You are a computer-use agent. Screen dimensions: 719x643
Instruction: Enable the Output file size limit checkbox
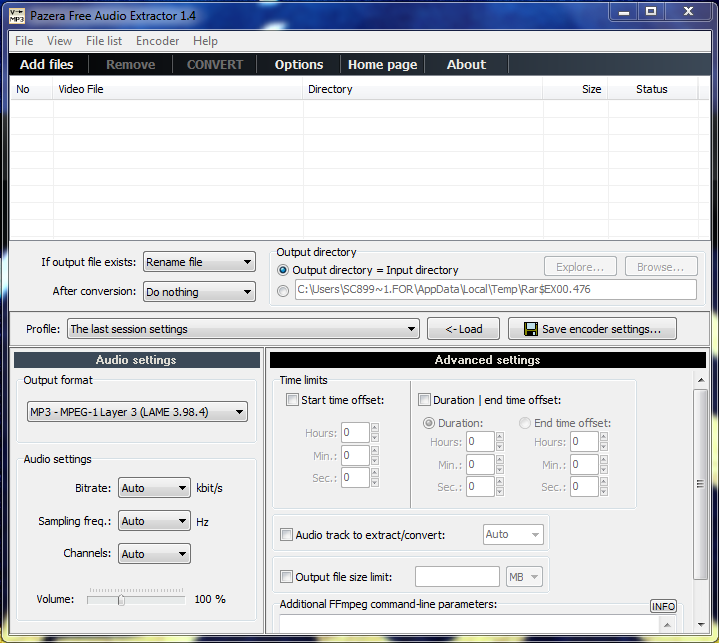pyautogui.click(x=286, y=576)
